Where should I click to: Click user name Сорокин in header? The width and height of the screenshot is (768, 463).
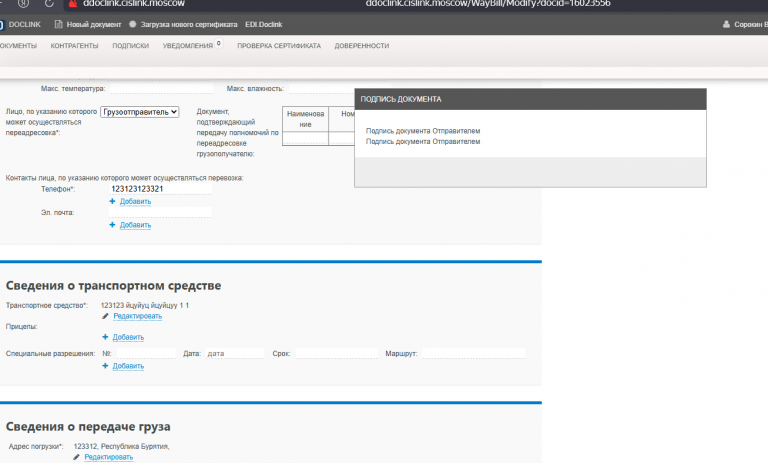coord(750,24)
